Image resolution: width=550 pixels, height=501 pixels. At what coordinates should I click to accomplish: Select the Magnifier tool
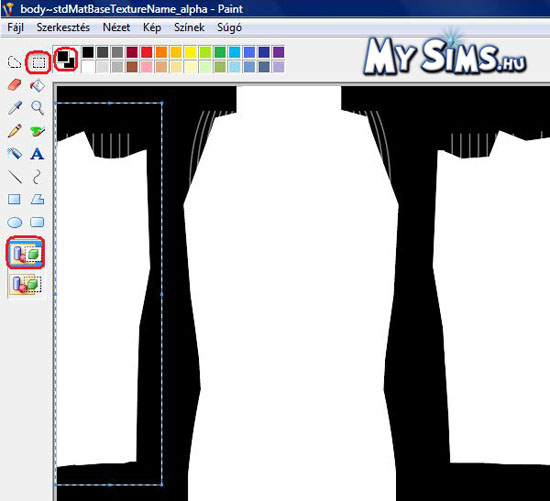38,108
